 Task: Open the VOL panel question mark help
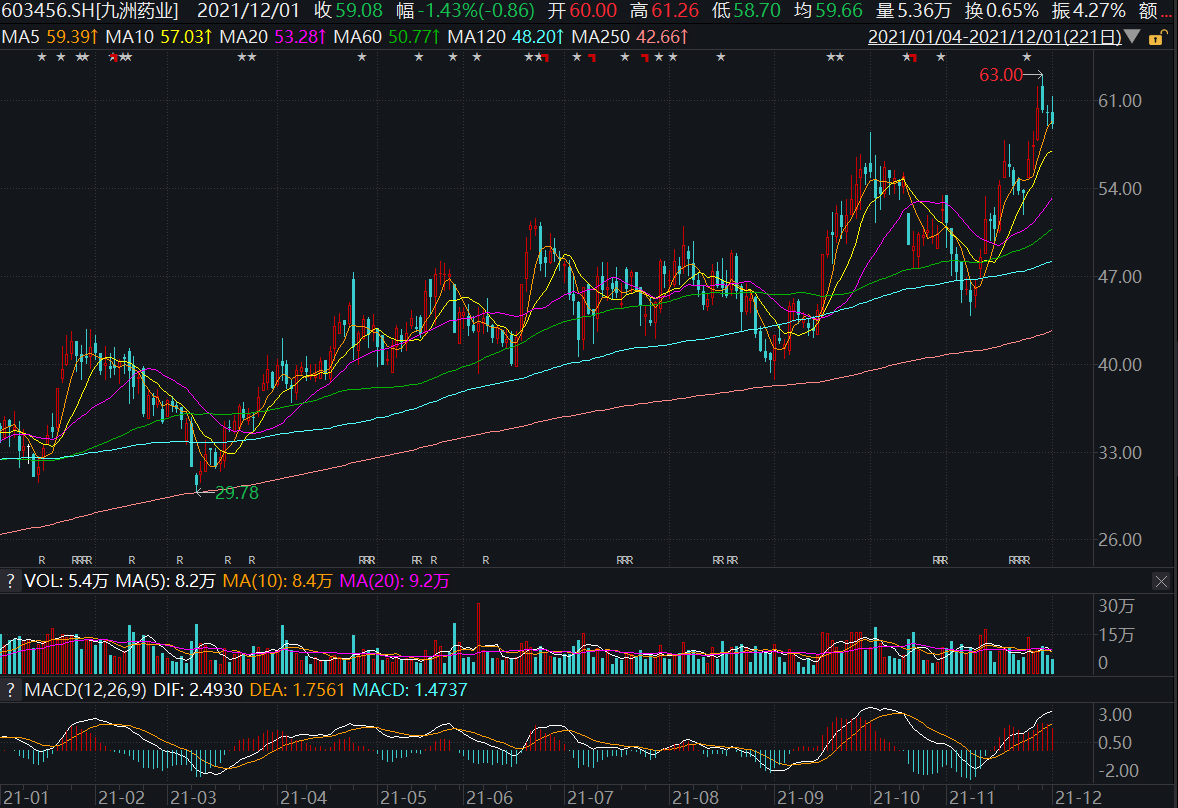11,581
